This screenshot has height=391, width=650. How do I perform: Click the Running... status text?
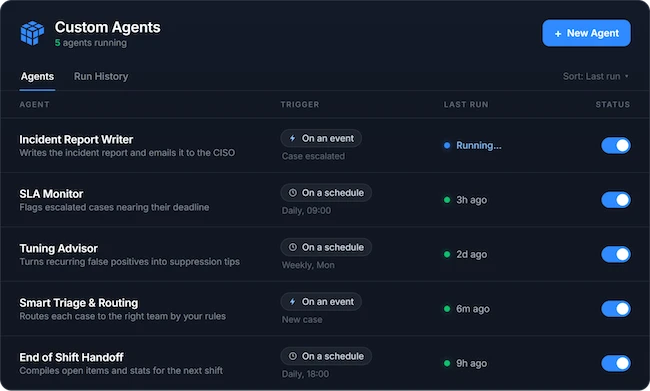[x=479, y=146]
